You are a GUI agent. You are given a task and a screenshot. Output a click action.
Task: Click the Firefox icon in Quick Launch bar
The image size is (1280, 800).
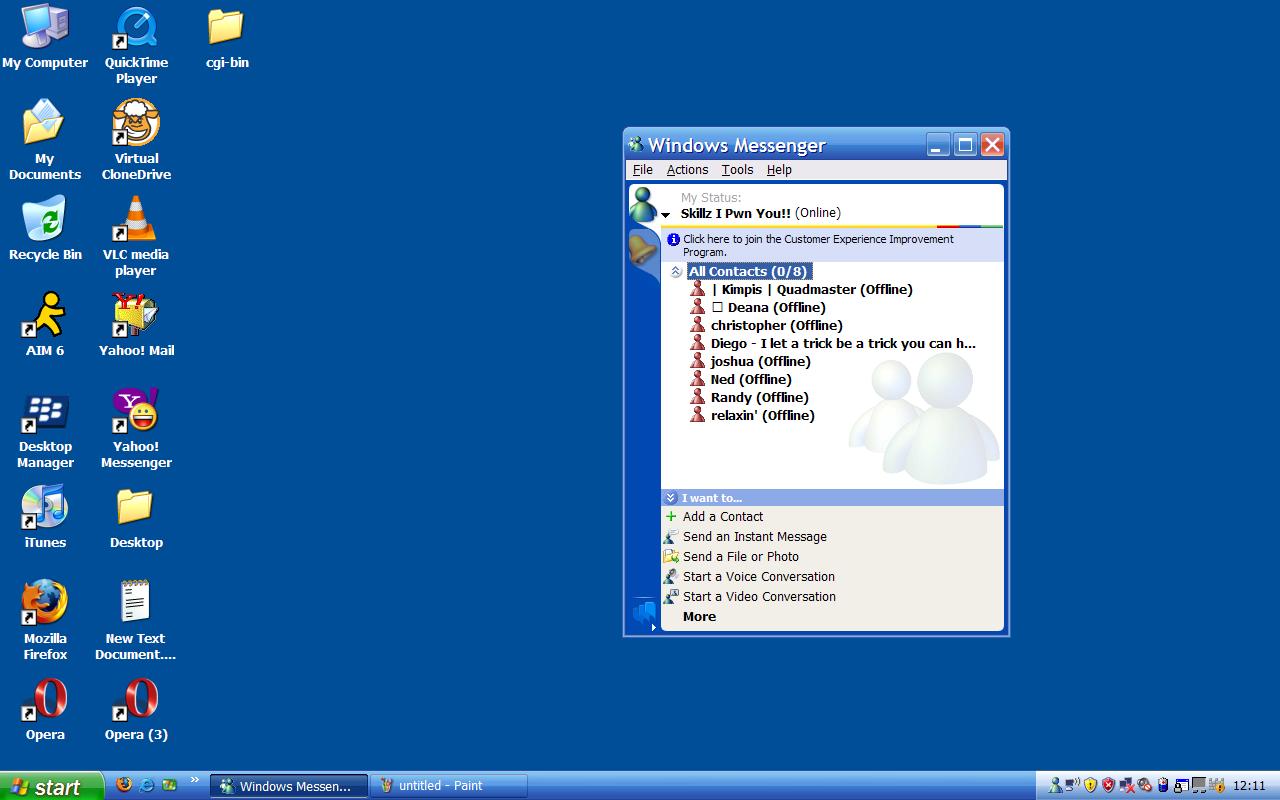(124, 785)
